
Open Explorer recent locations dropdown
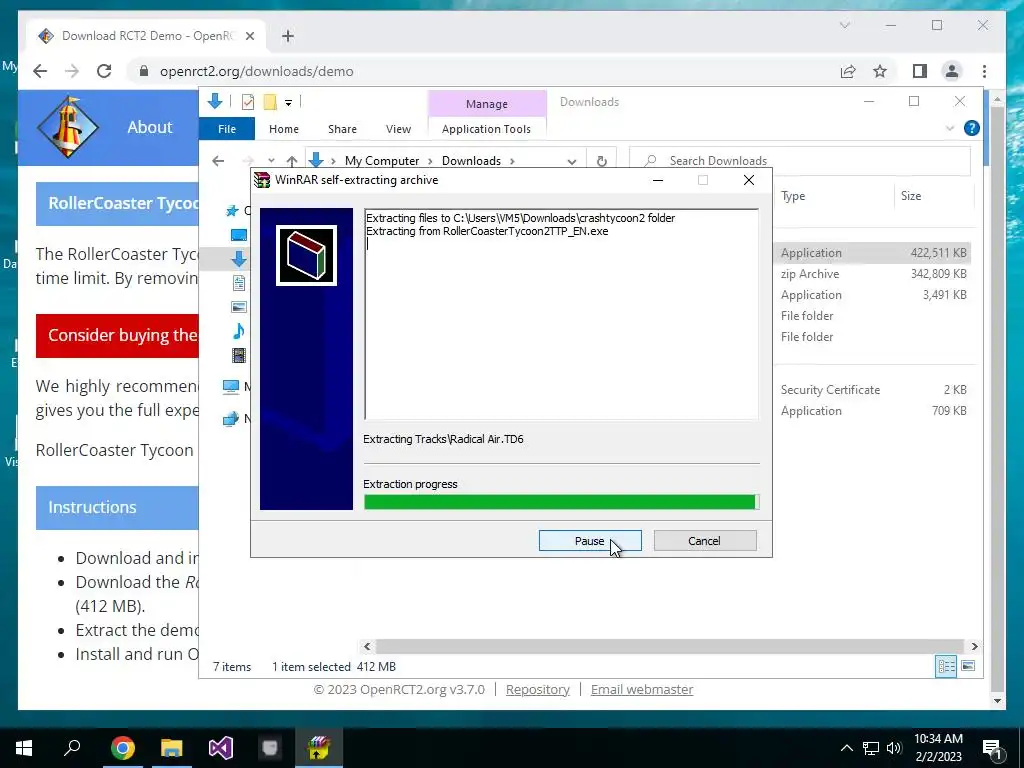point(271,161)
